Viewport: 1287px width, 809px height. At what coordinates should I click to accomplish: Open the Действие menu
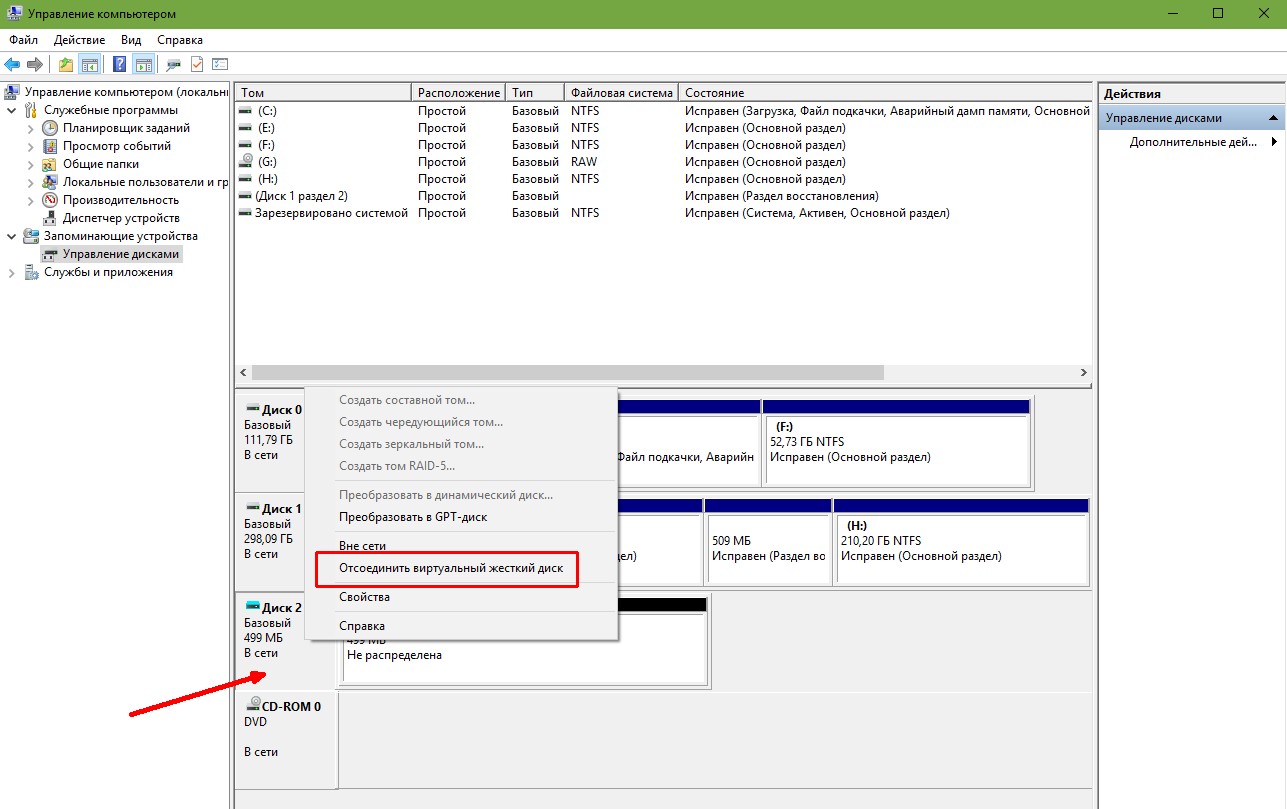click(x=79, y=40)
